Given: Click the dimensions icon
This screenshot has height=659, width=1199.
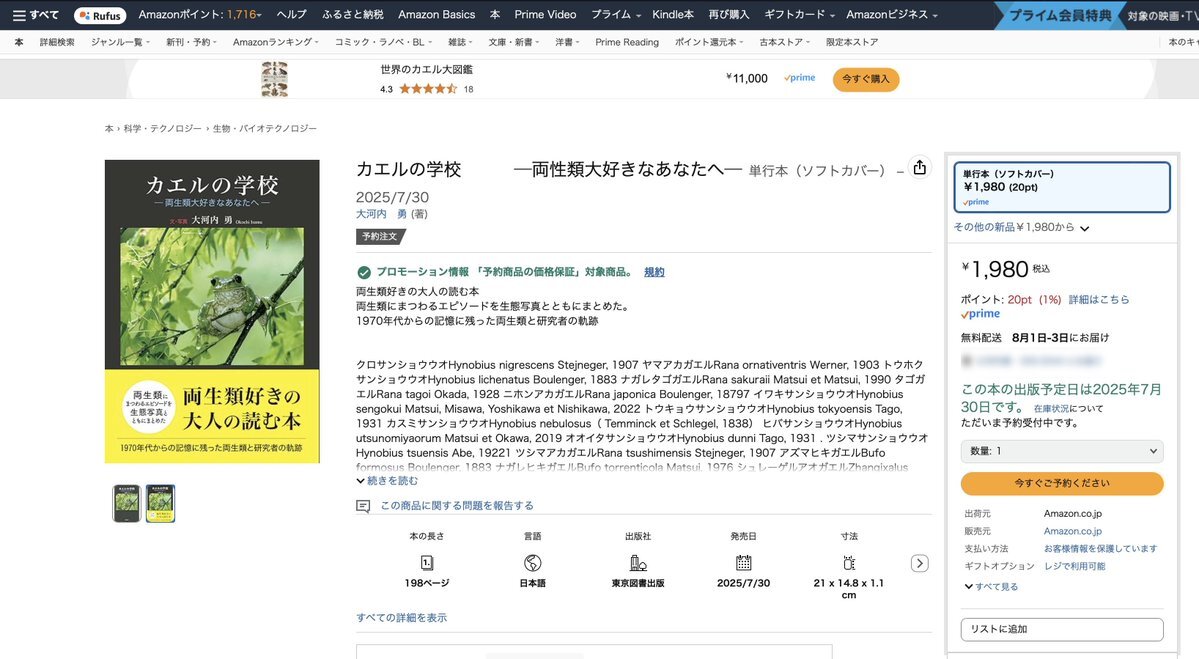Looking at the screenshot, I should [849, 563].
